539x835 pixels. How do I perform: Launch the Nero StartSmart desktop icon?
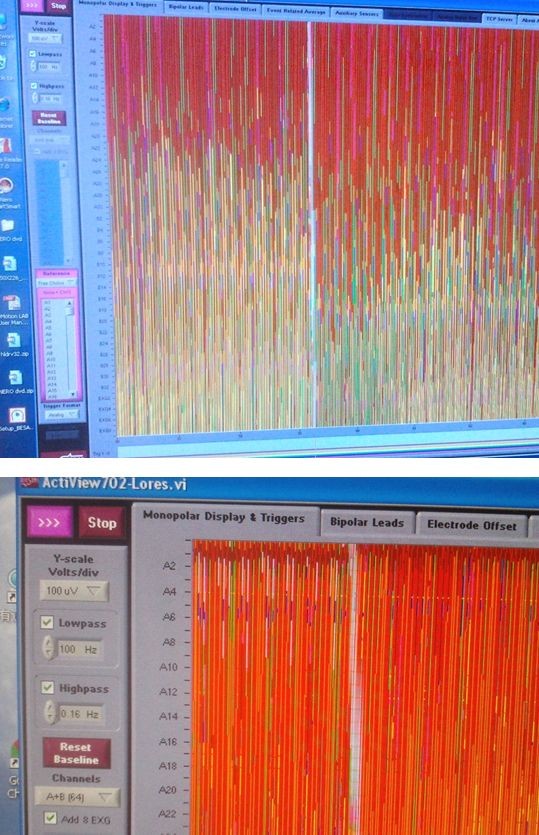click(6, 186)
